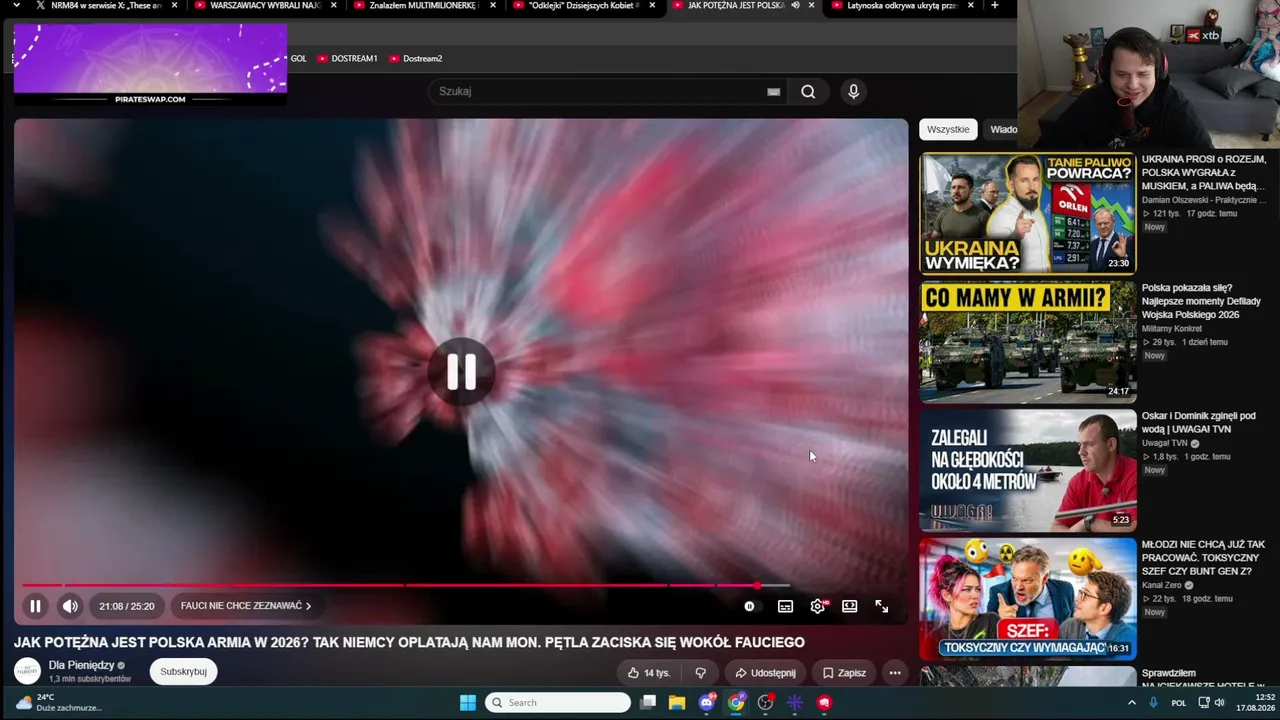Open the OBS Studio taskbar icon
The height and width of the screenshot is (720, 1280).
coord(765,702)
